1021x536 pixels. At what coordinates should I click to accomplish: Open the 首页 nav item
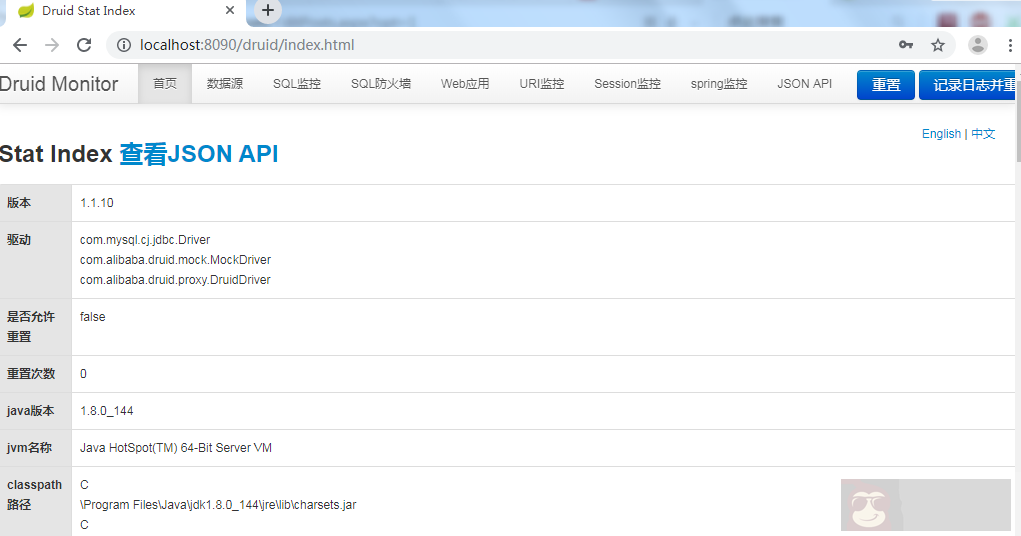pos(165,83)
